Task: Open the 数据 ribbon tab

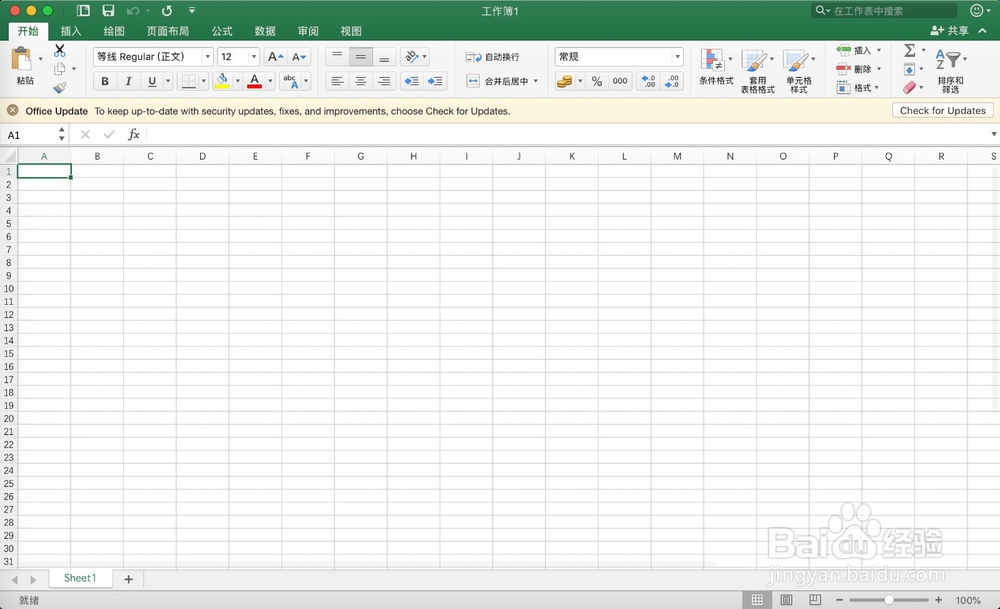Action: (x=265, y=31)
